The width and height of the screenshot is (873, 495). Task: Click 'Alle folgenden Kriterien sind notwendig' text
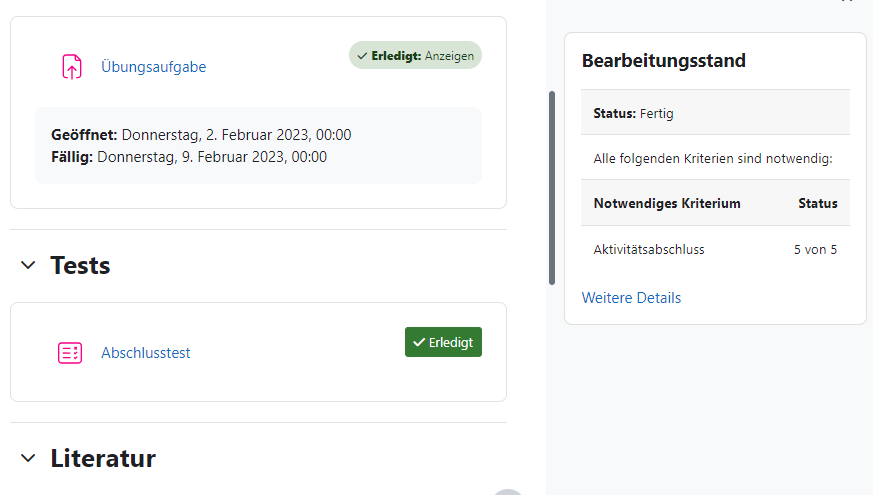pos(713,159)
